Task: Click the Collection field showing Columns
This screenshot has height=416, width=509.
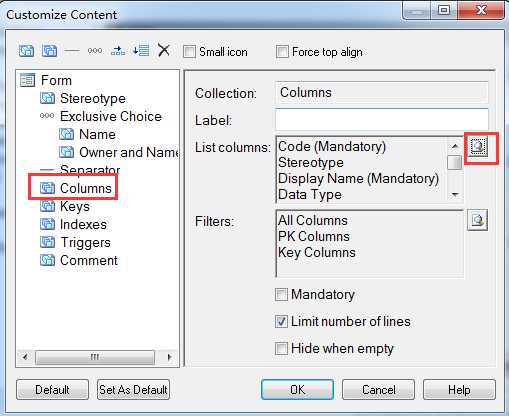Action: pyautogui.click(x=382, y=93)
